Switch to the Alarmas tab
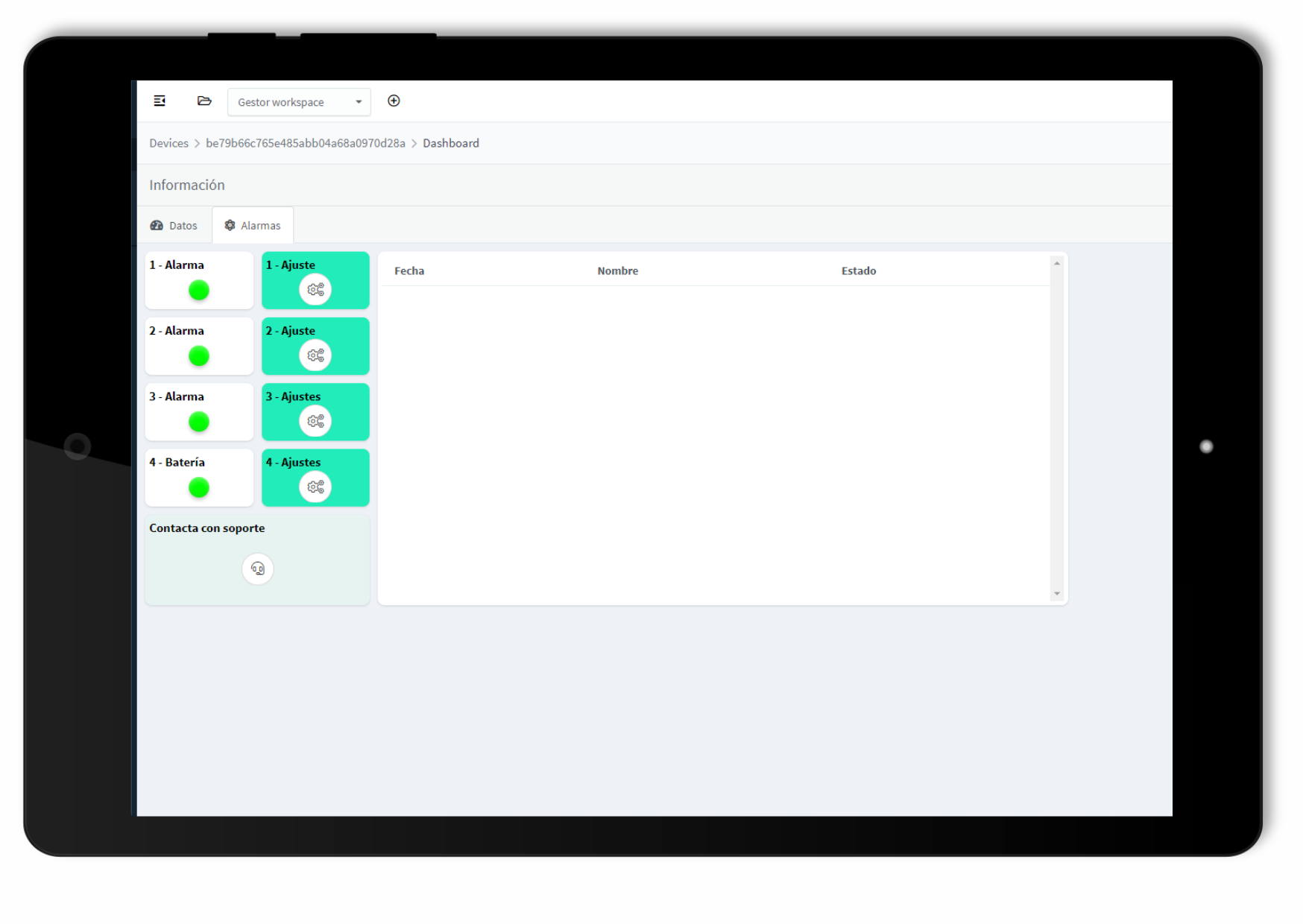The width and height of the screenshot is (1303, 924). 253,226
